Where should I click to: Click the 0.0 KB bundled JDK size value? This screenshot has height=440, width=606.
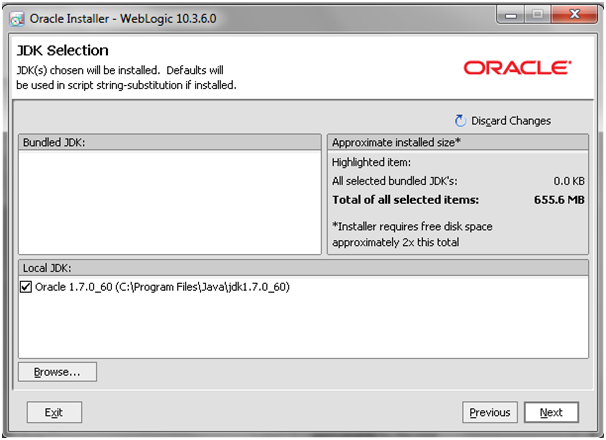[569, 181]
